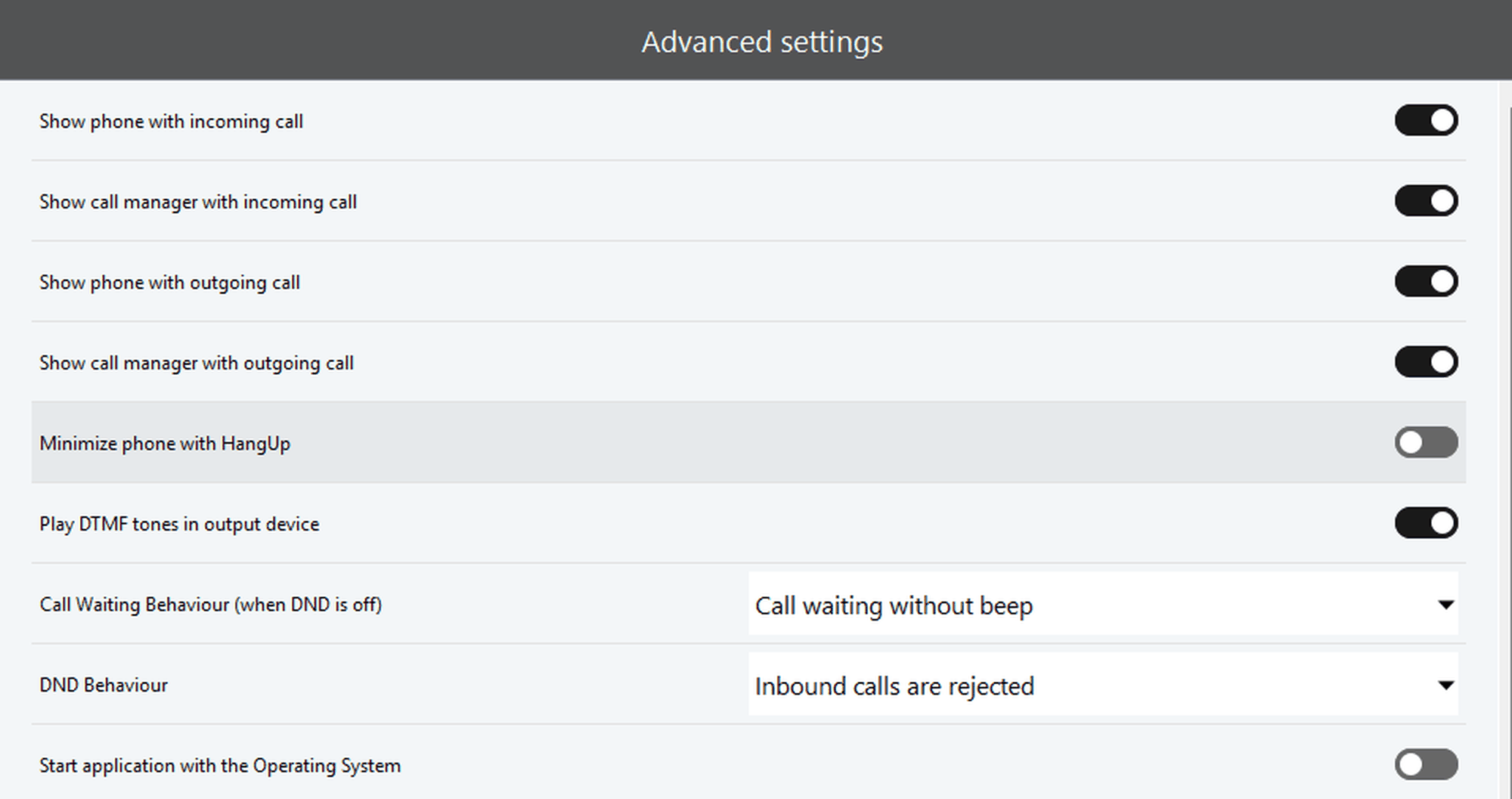
Task: Click the Call Waiting Behaviour label text
Action: (210, 605)
